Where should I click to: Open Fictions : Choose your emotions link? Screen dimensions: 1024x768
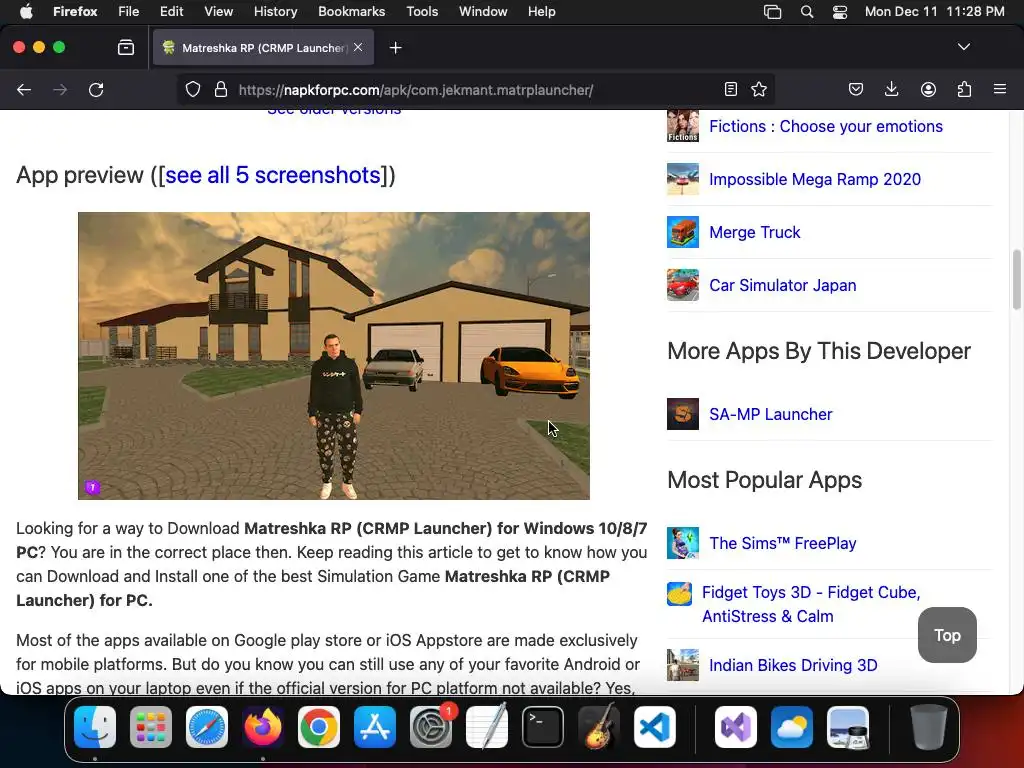(x=825, y=126)
